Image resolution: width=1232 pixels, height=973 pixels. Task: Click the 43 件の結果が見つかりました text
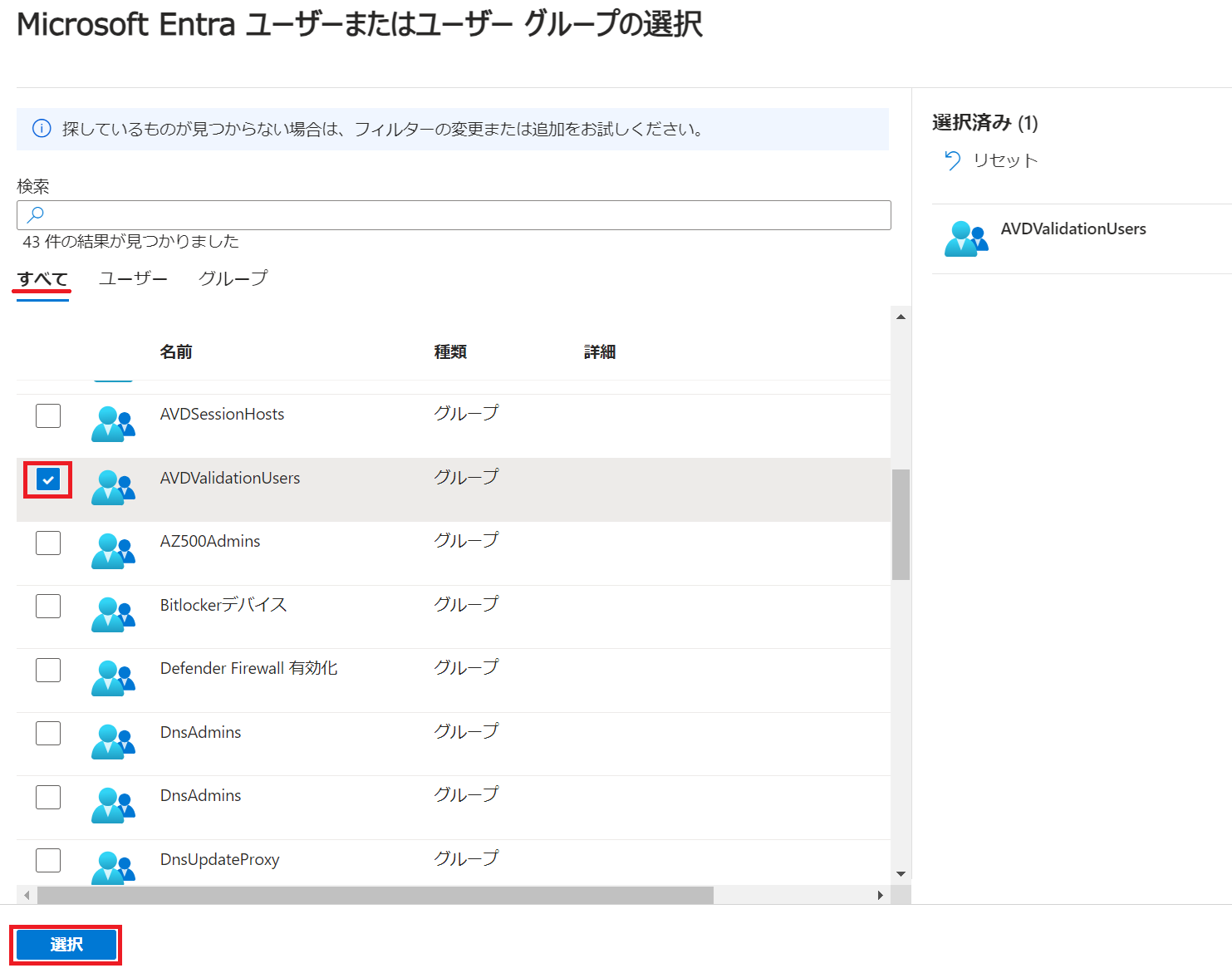(x=130, y=241)
